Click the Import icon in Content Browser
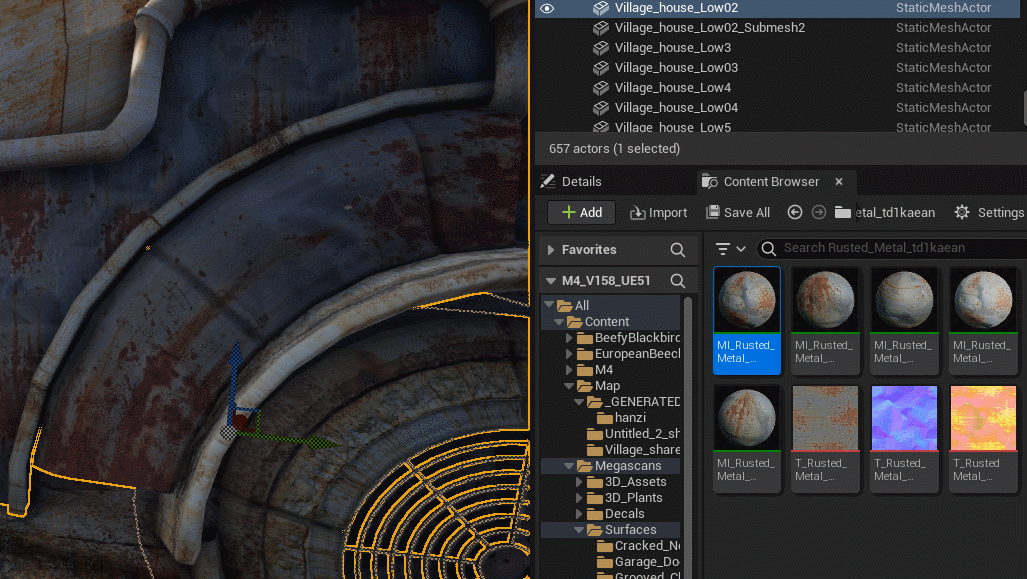This screenshot has height=579, width=1027. pyautogui.click(x=637, y=212)
